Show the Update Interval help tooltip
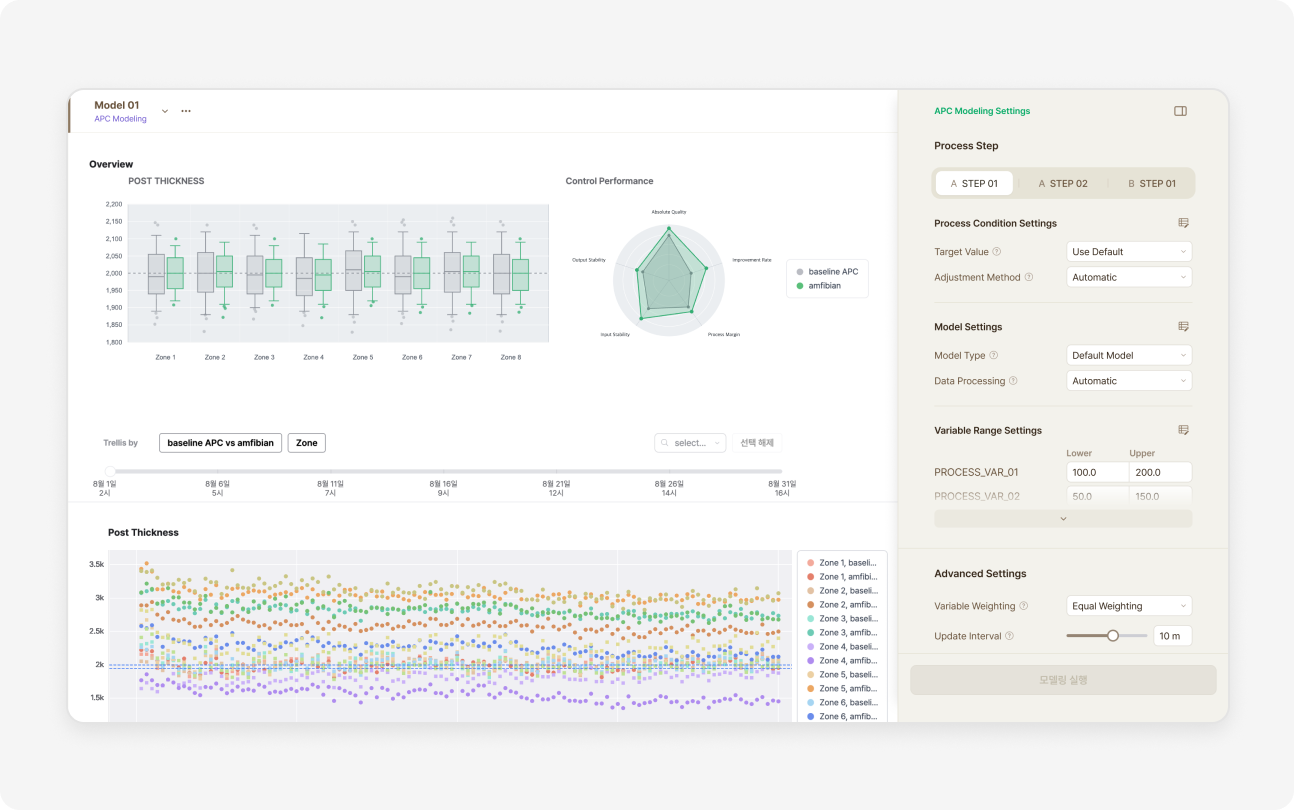This screenshot has height=810, width=1294. click(x=1009, y=636)
